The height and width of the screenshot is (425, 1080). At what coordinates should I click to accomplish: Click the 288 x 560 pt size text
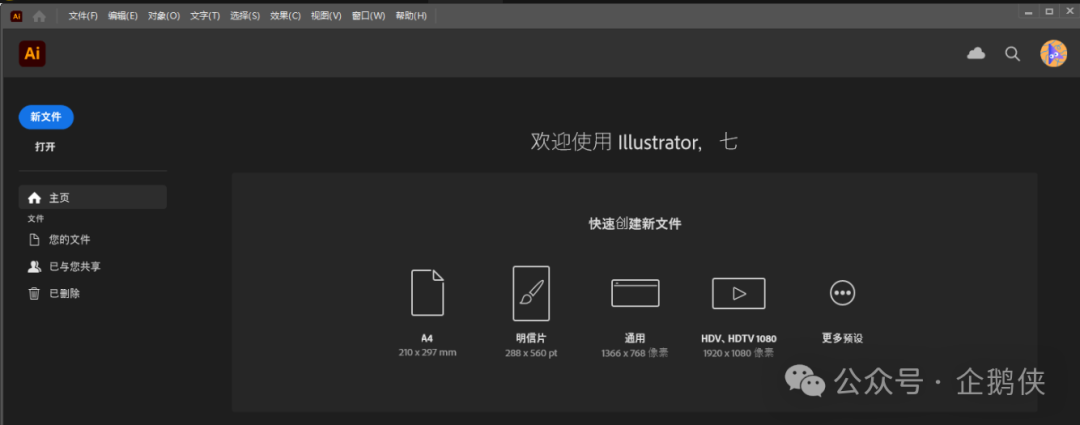(x=531, y=353)
